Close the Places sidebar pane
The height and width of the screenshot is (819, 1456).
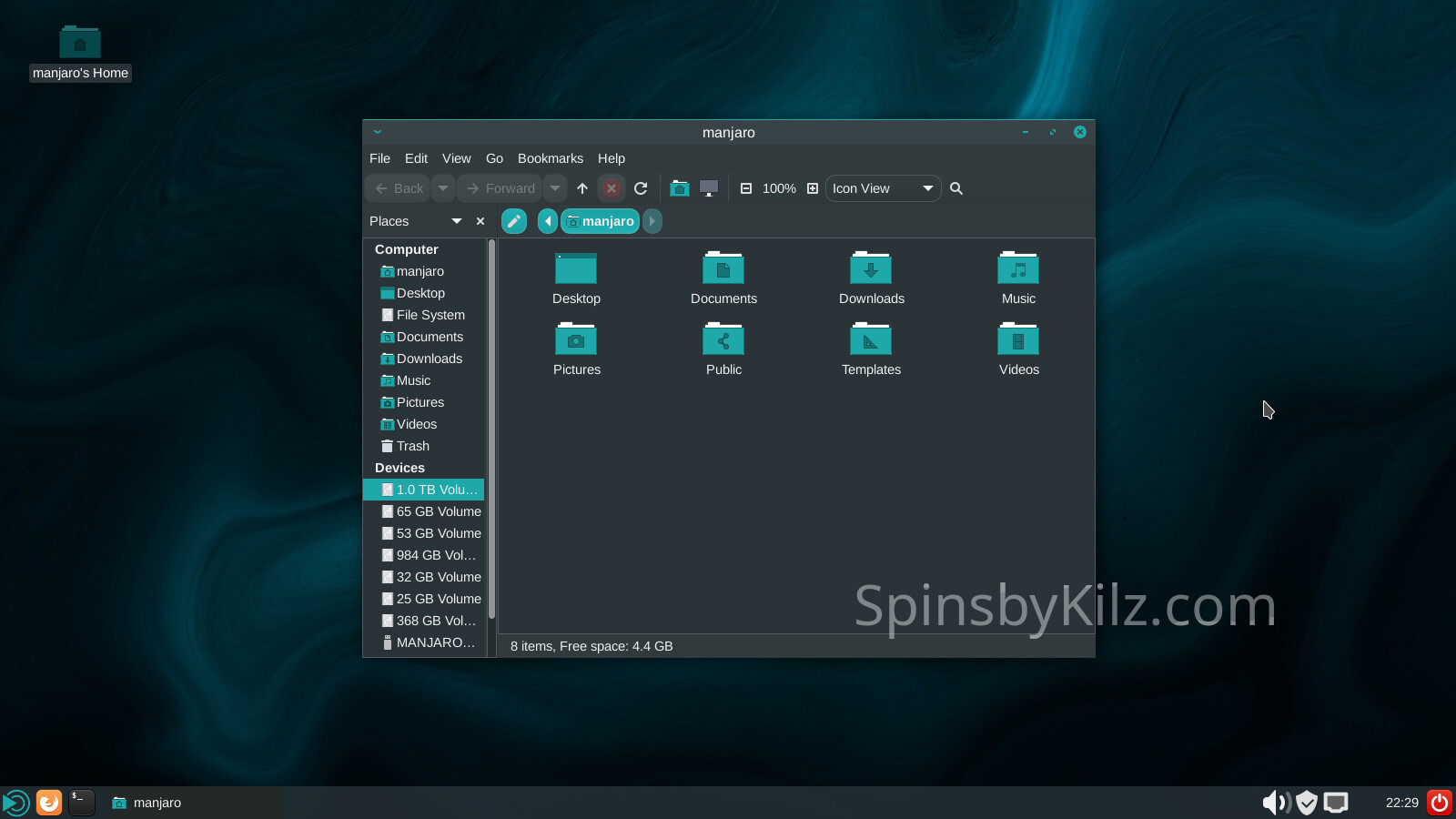click(x=480, y=221)
